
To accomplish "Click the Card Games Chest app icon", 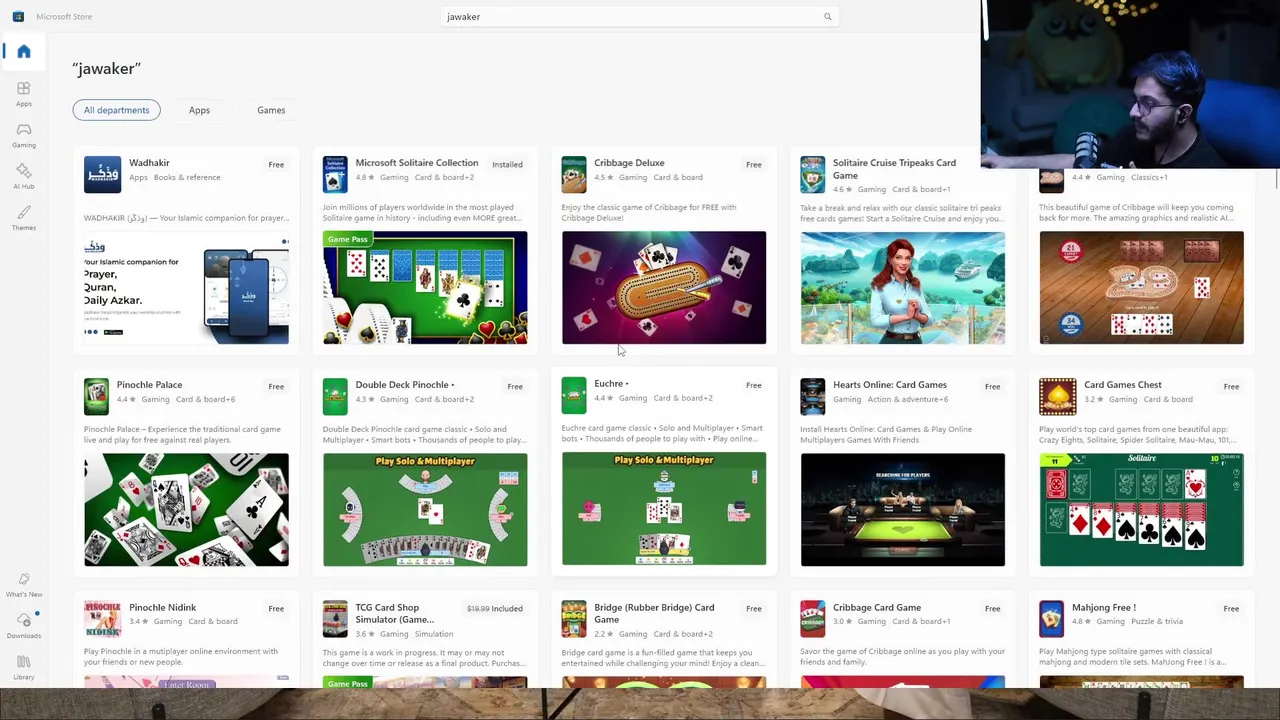I will click(x=1058, y=396).
